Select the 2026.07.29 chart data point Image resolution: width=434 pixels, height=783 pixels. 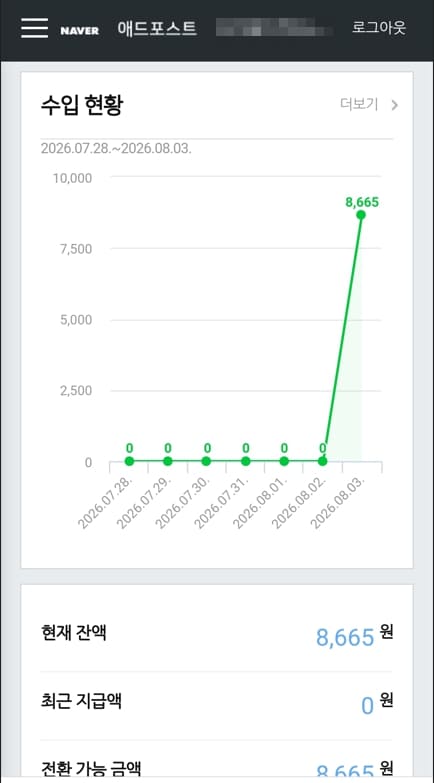168,461
